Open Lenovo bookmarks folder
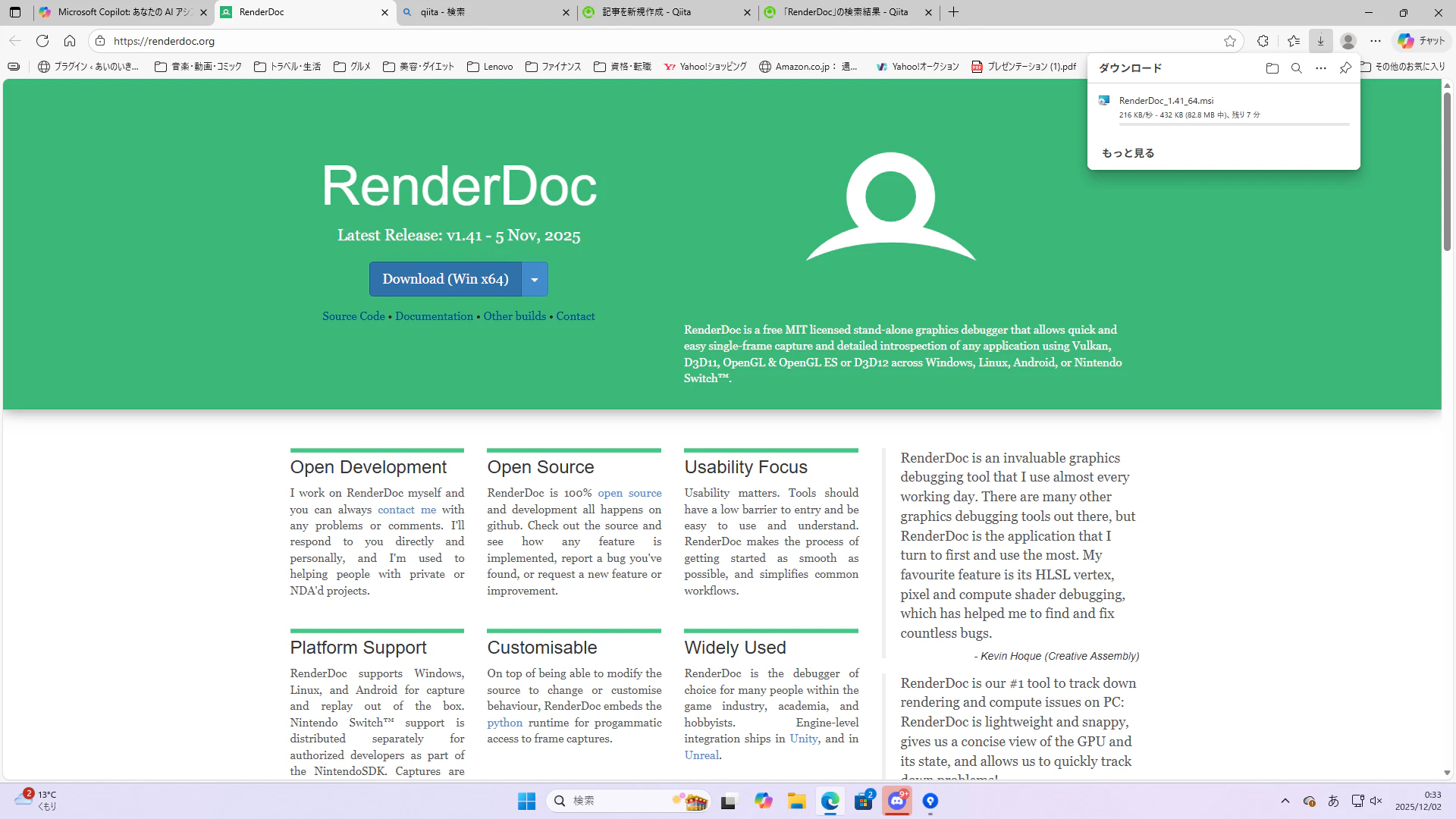 (x=491, y=67)
